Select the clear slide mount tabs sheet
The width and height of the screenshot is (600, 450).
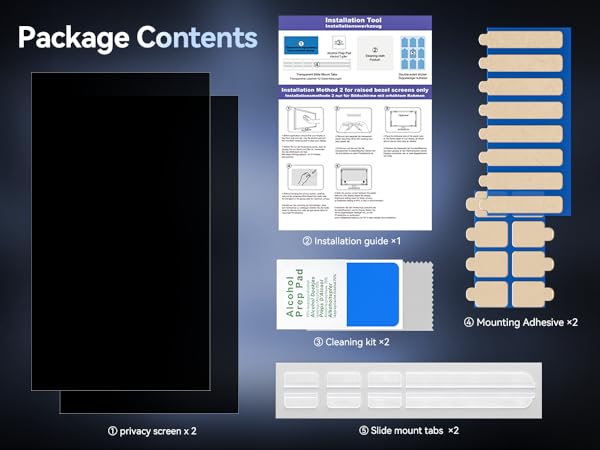pyautogui.click(x=409, y=390)
